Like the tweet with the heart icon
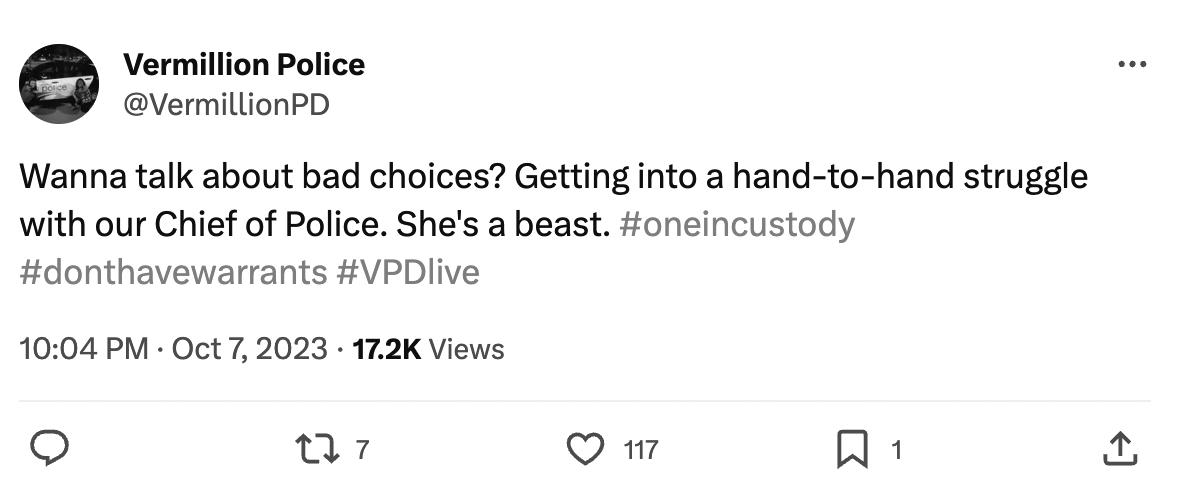 tap(585, 450)
